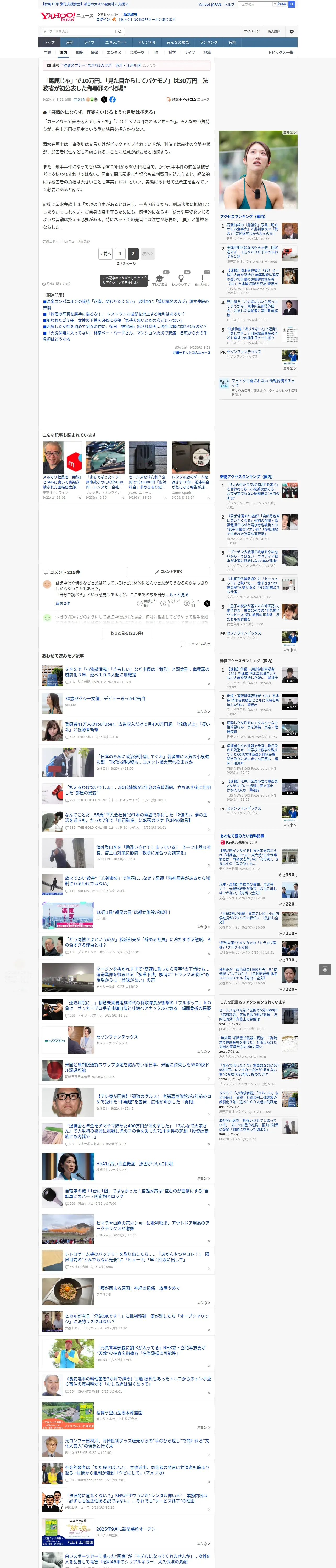Open the エキスパート tab
The image size is (336, 1568).
coord(116,43)
